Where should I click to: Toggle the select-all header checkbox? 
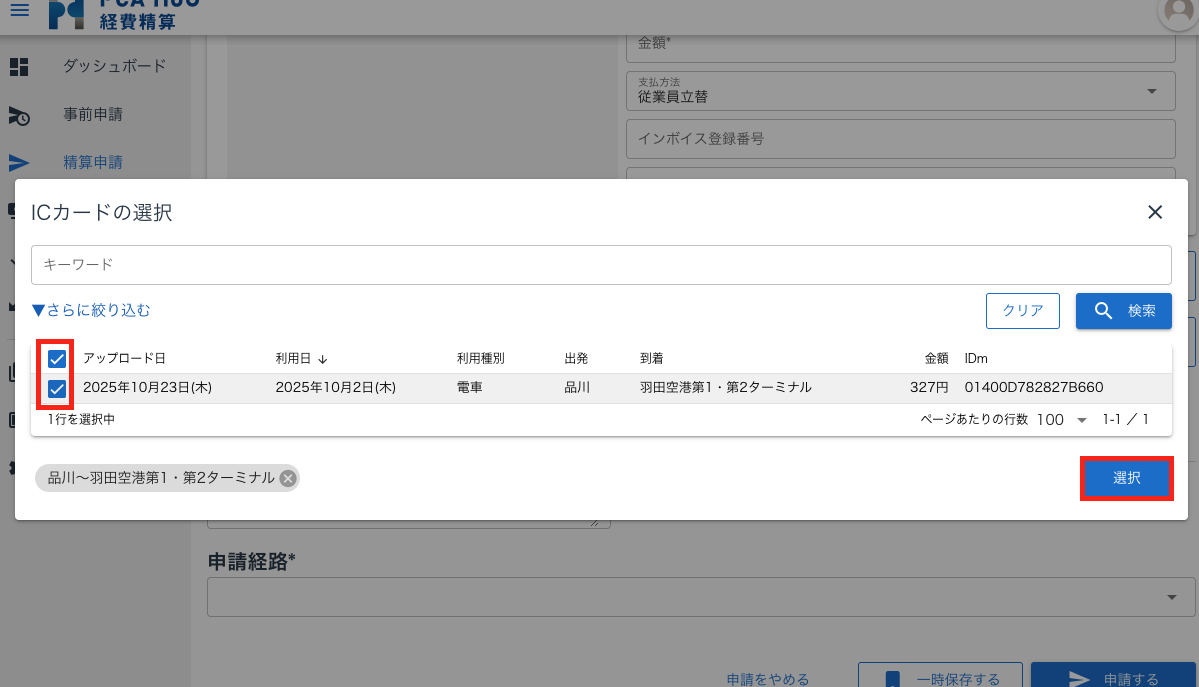pos(57,359)
